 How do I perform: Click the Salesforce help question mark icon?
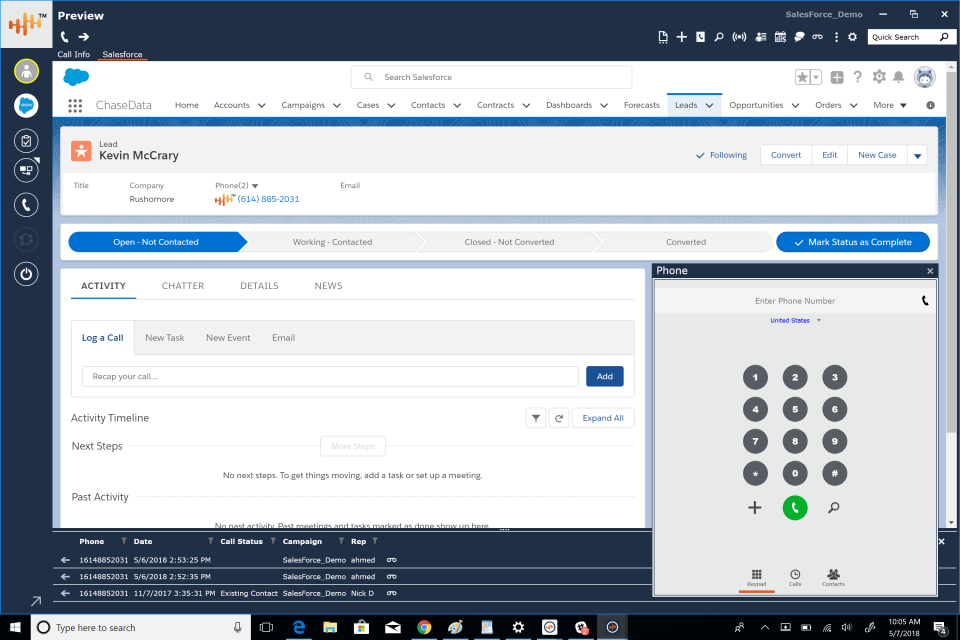click(857, 77)
